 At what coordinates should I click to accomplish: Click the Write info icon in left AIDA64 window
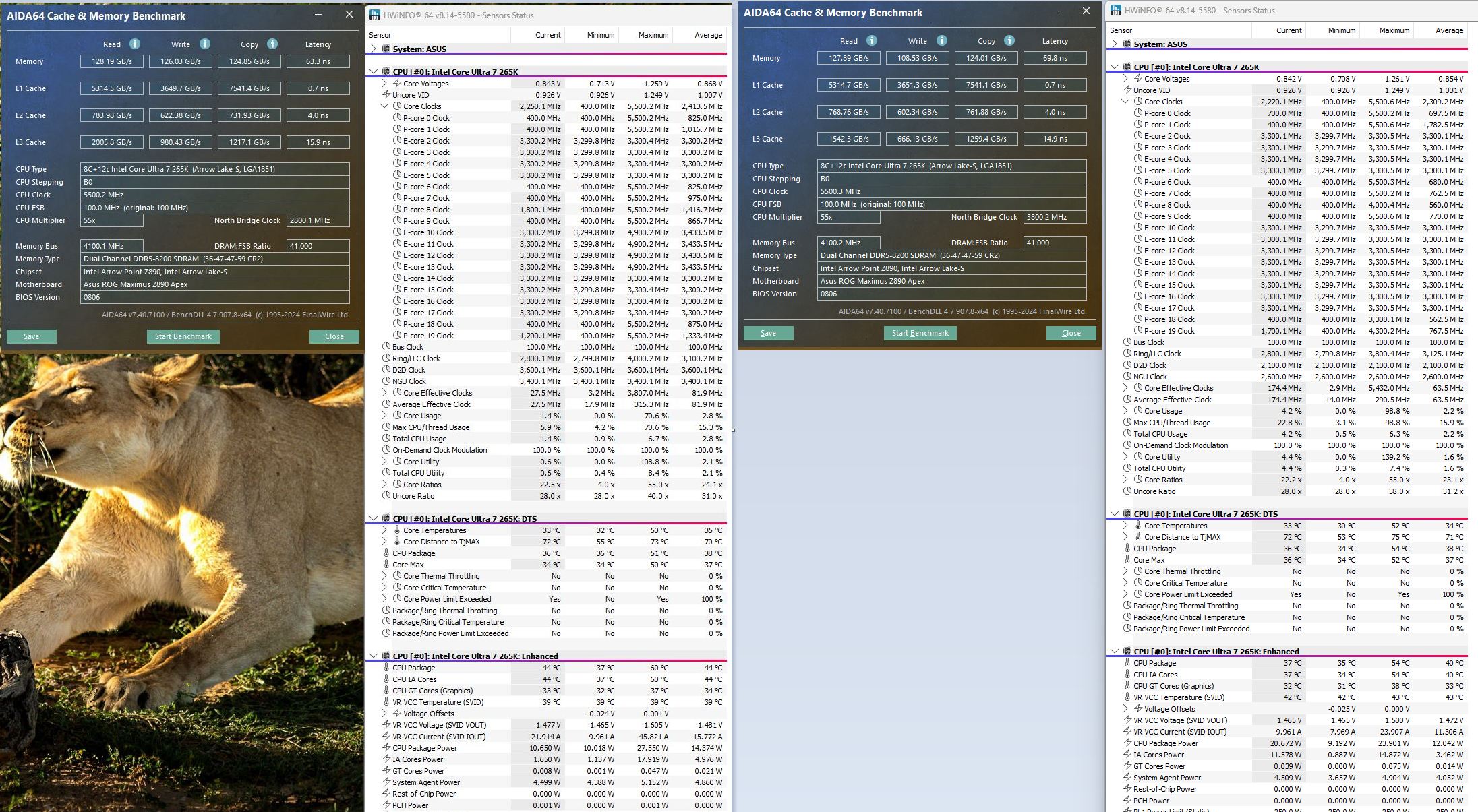(x=204, y=44)
